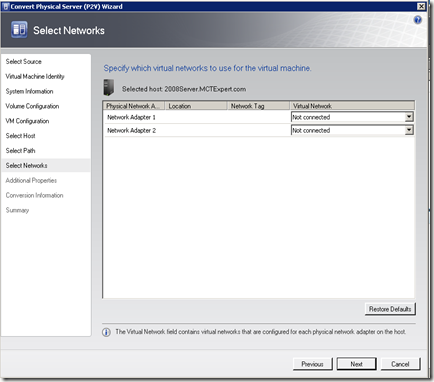
Task: Sort by Physical Network Adapter column header
Action: point(134,106)
